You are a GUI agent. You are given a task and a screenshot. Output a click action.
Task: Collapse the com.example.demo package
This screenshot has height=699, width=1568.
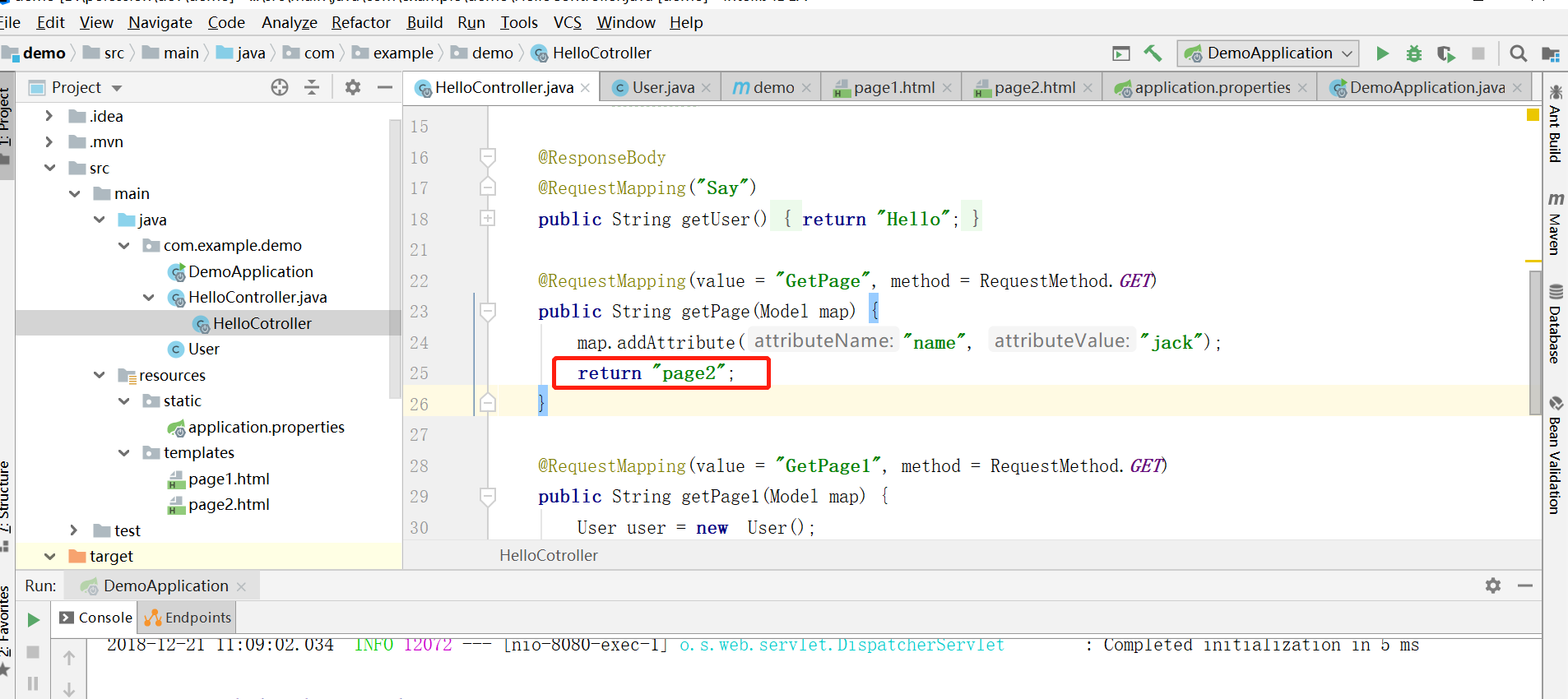click(123, 245)
